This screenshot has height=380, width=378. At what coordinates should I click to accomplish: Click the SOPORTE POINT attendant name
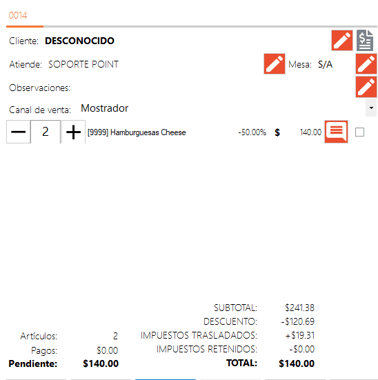(83, 64)
